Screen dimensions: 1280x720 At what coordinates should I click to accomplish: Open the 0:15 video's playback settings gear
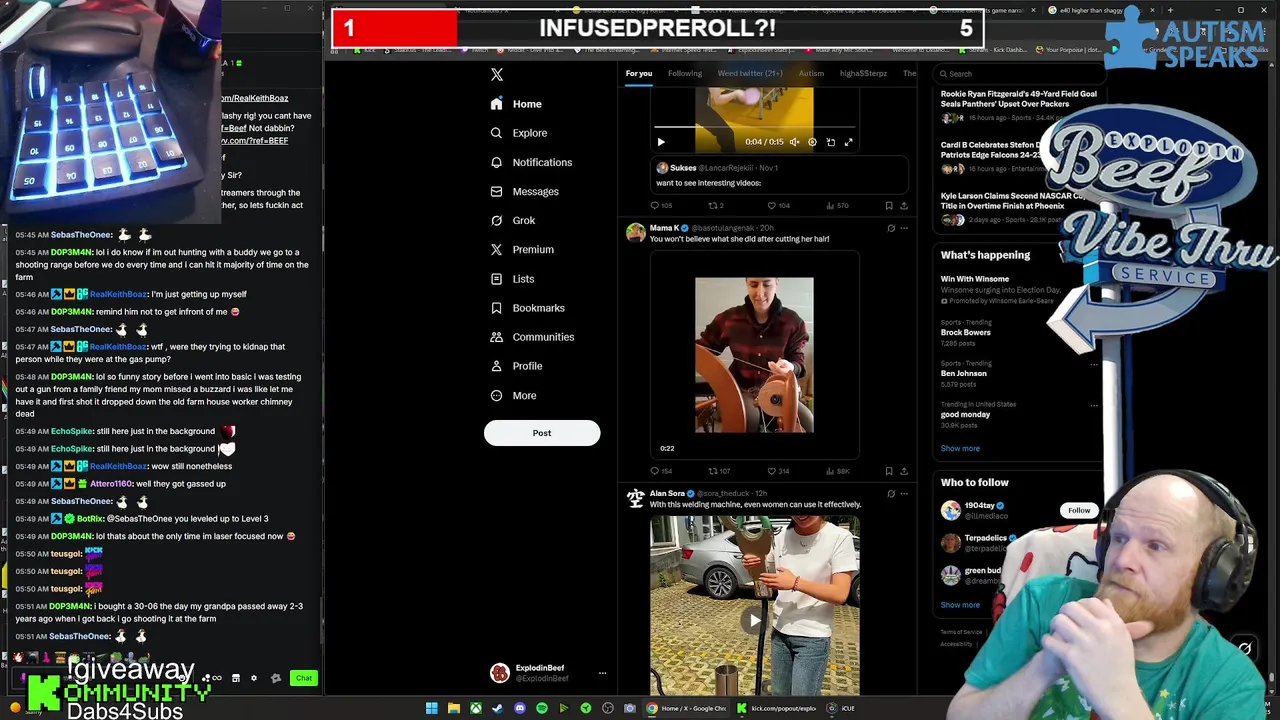[x=812, y=142]
